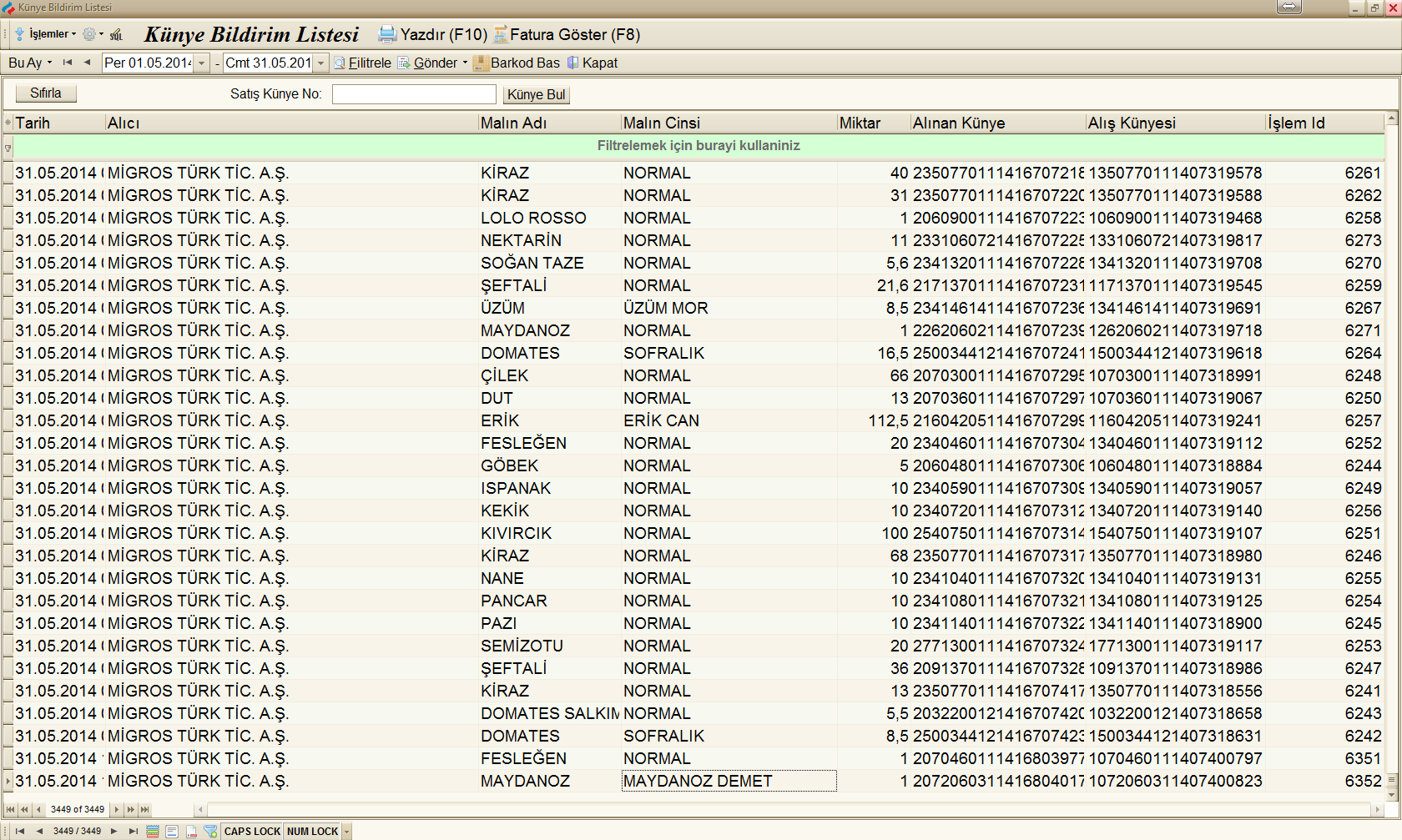Select the DOMATES SALKIM cell
1402x840 pixels.
[x=549, y=713]
